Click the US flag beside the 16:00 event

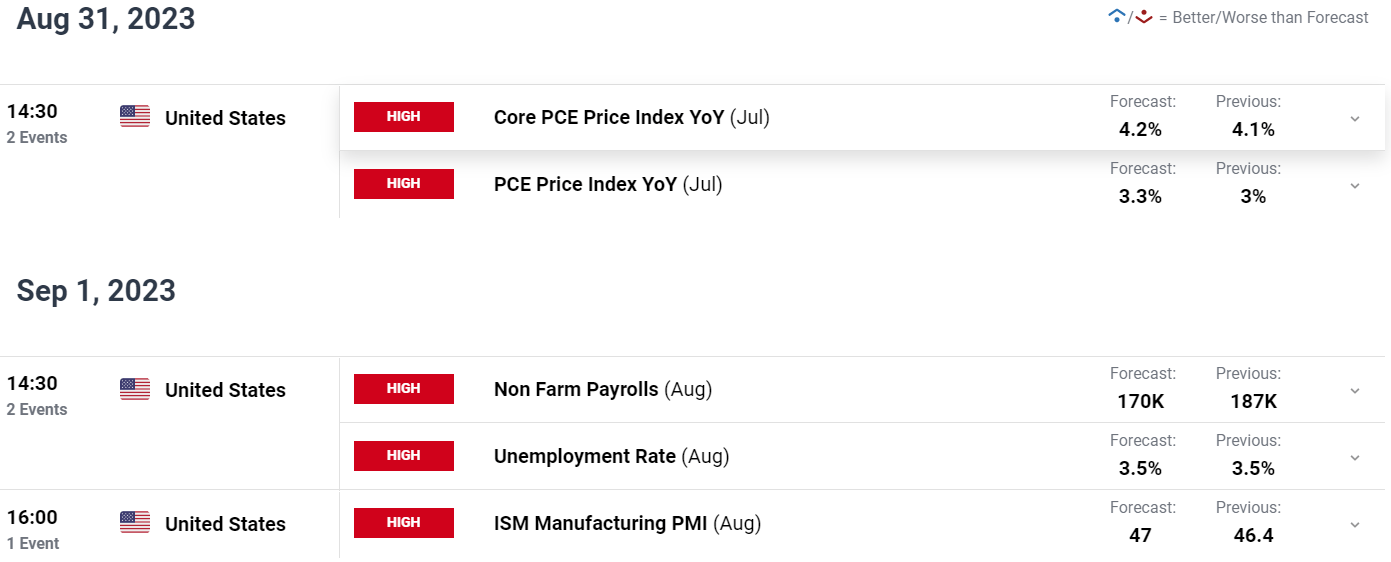(135, 523)
